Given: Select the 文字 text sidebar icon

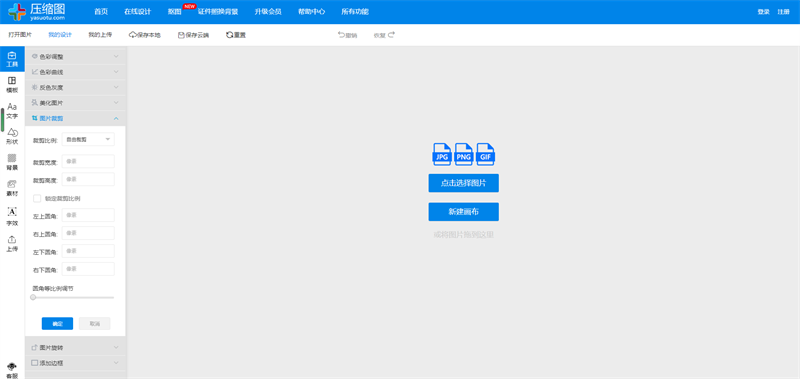Looking at the screenshot, I should pyautogui.click(x=12, y=111).
